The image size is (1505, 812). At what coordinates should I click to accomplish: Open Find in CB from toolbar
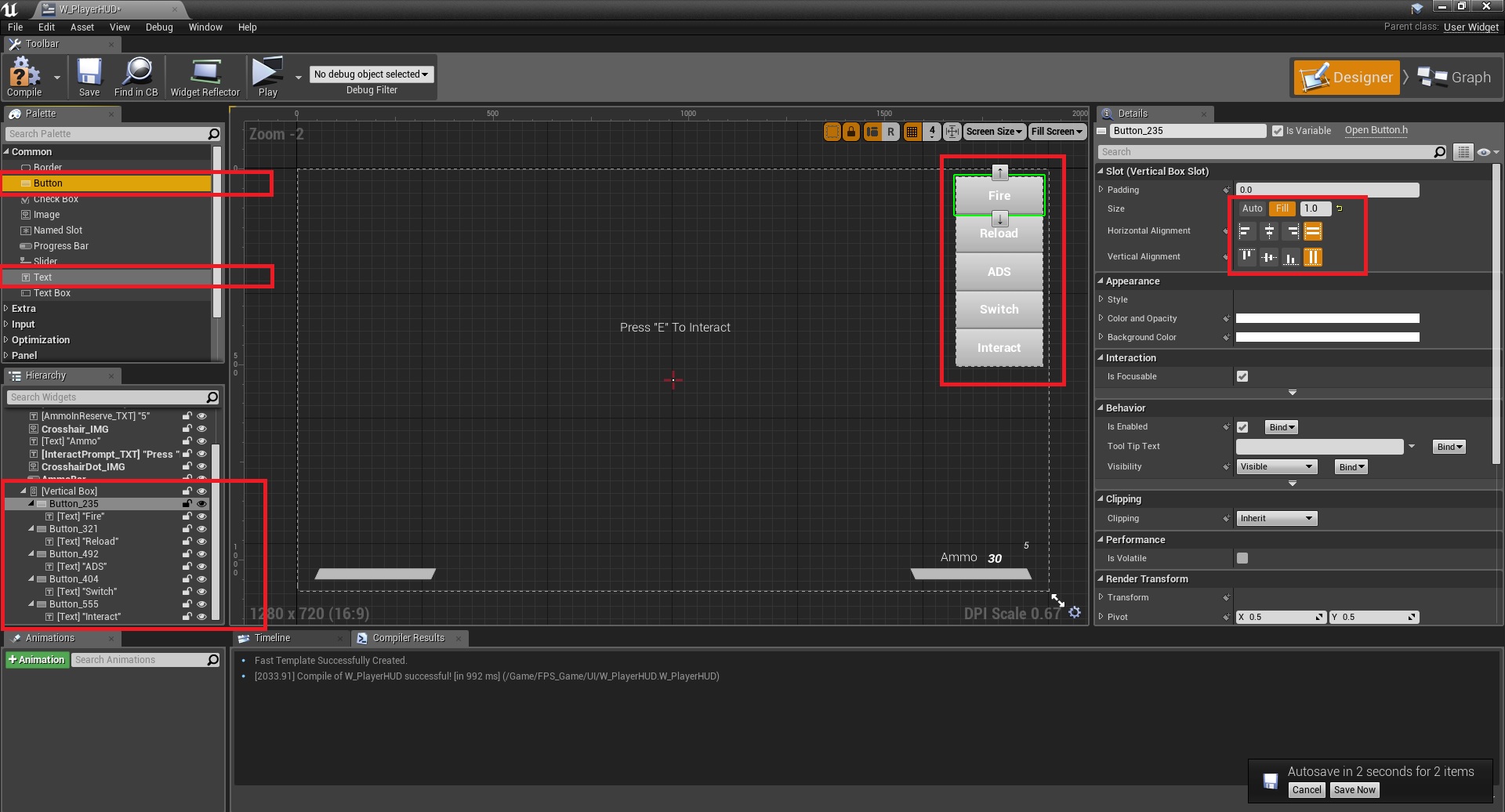pyautogui.click(x=136, y=77)
